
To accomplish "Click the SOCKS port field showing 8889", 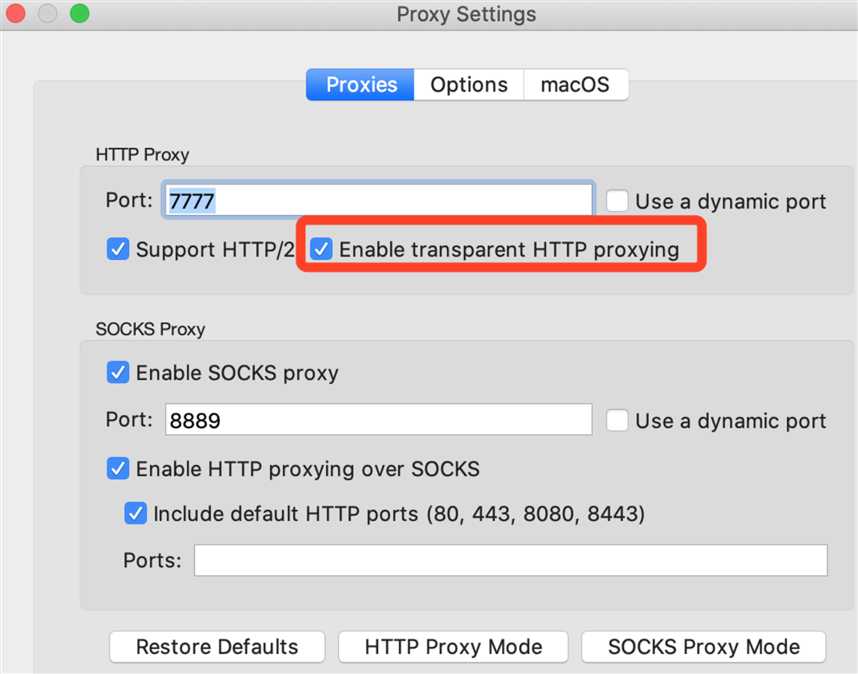I will 378,420.
